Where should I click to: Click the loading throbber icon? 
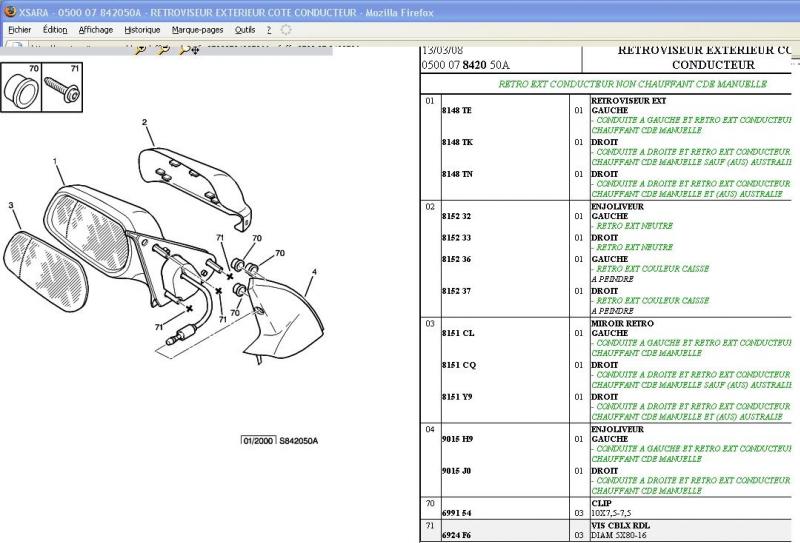(x=286, y=30)
